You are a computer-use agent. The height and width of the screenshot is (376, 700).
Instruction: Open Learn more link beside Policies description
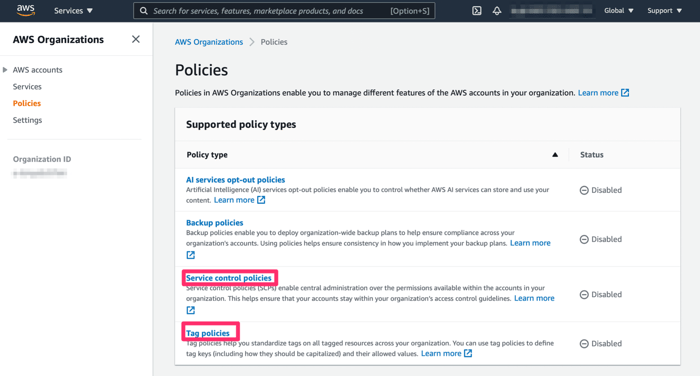click(x=598, y=93)
